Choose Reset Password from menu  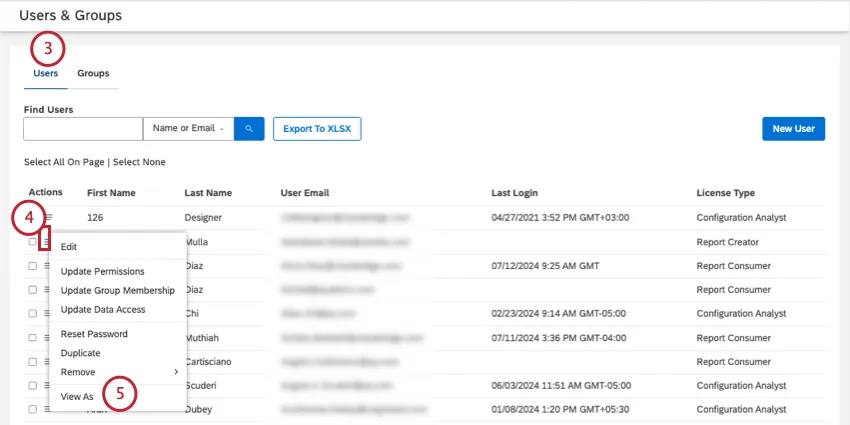tap(94, 334)
